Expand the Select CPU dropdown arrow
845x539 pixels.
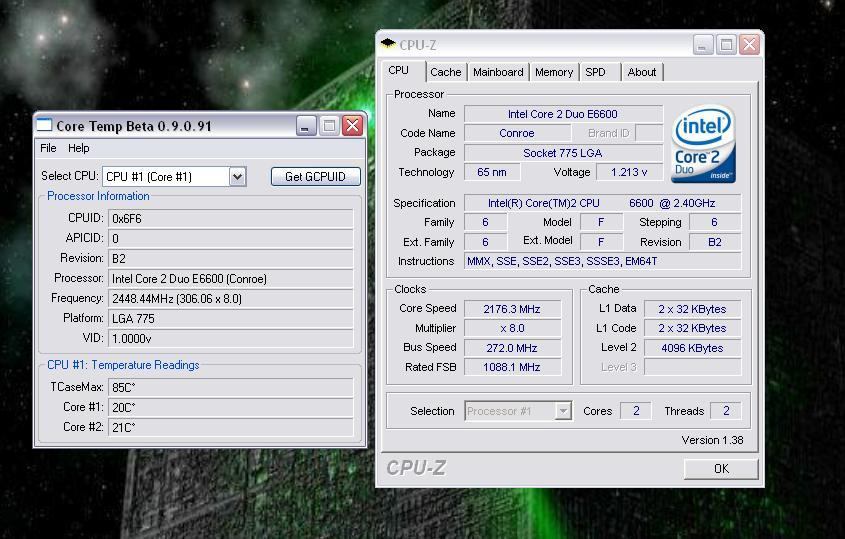(237, 177)
